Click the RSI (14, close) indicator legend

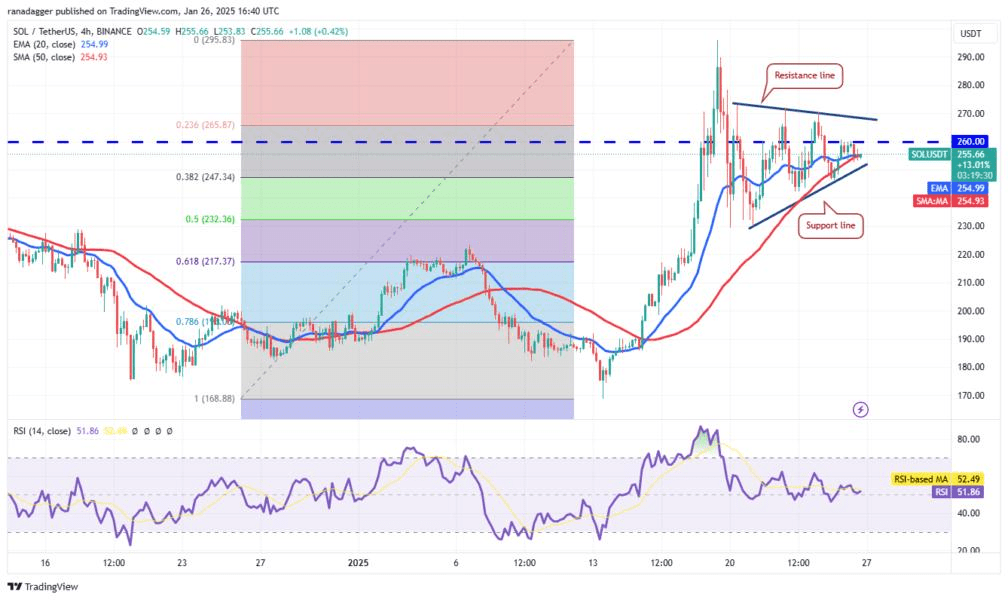[42, 431]
